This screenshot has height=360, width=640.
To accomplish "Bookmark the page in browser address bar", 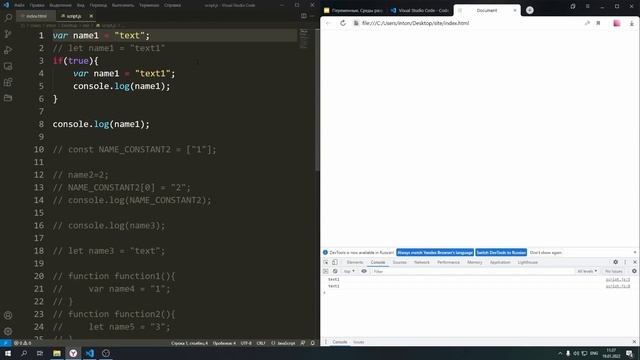I will pos(598,23).
